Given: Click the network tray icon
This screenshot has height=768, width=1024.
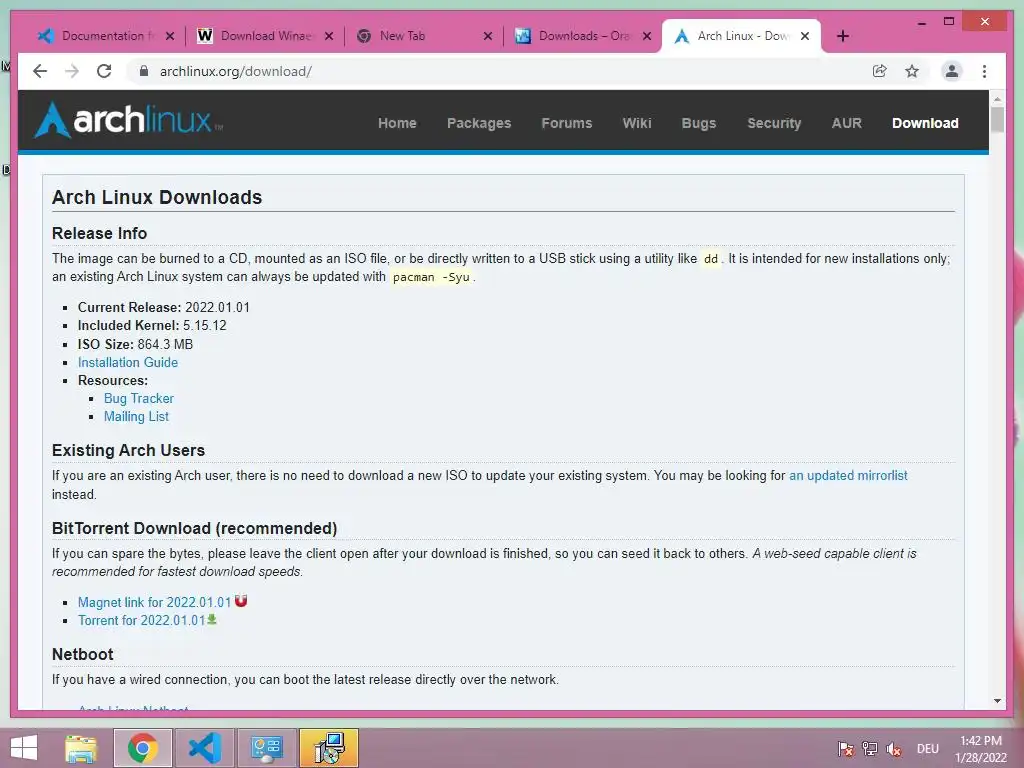Looking at the screenshot, I should click(x=870, y=748).
